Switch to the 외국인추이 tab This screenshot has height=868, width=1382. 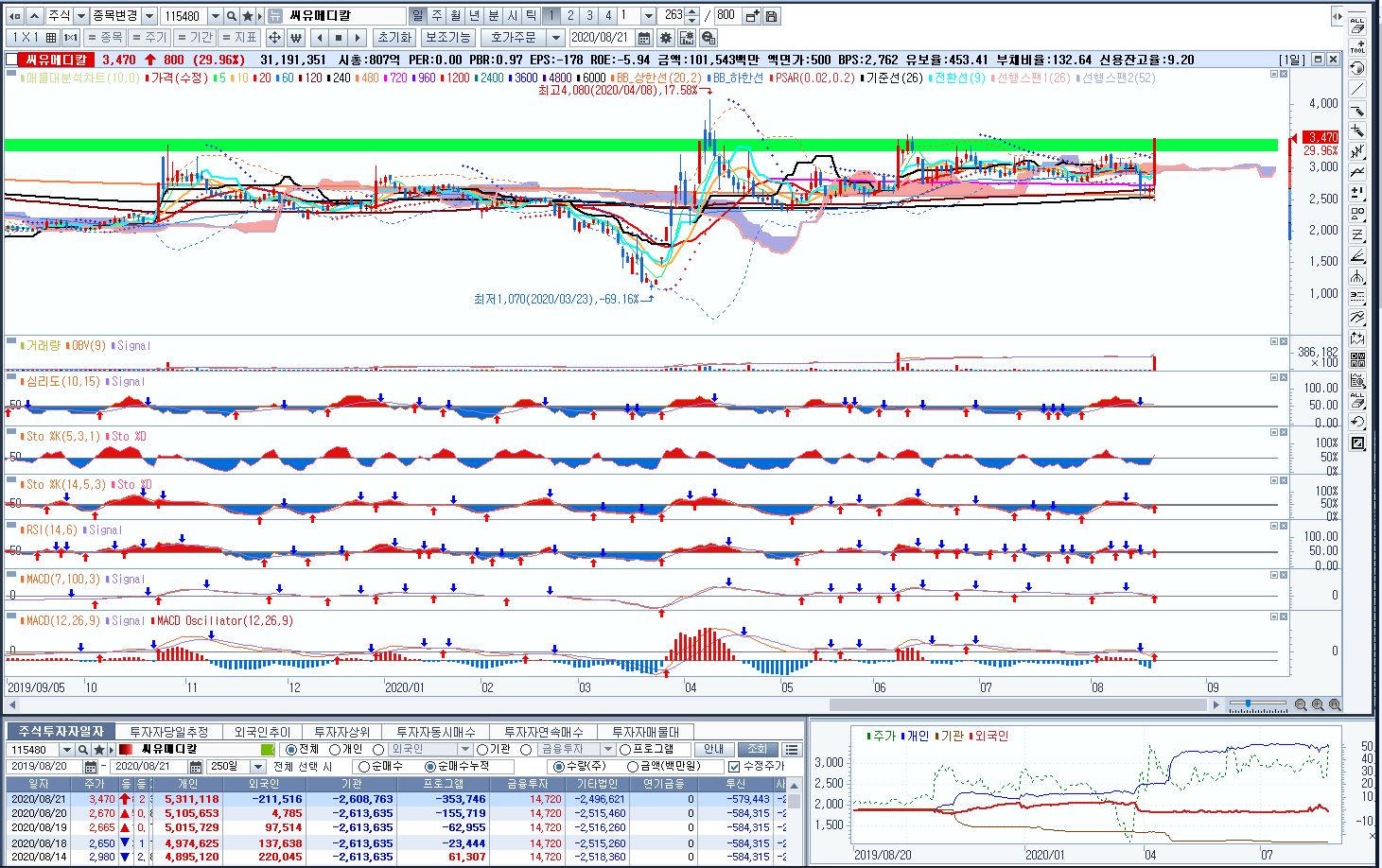click(262, 732)
